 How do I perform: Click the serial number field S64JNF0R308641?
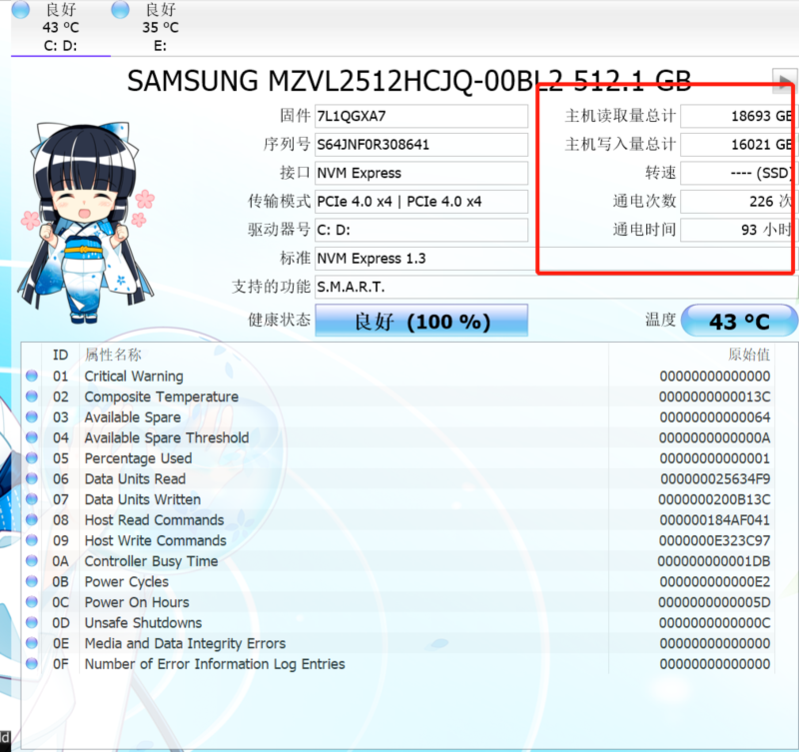point(421,144)
